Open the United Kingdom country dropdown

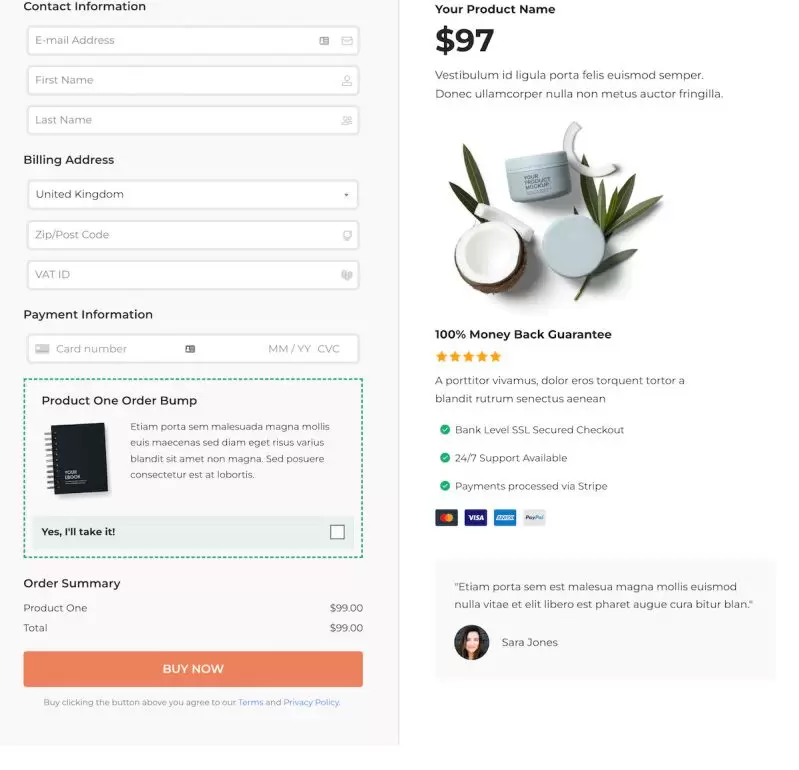click(193, 195)
